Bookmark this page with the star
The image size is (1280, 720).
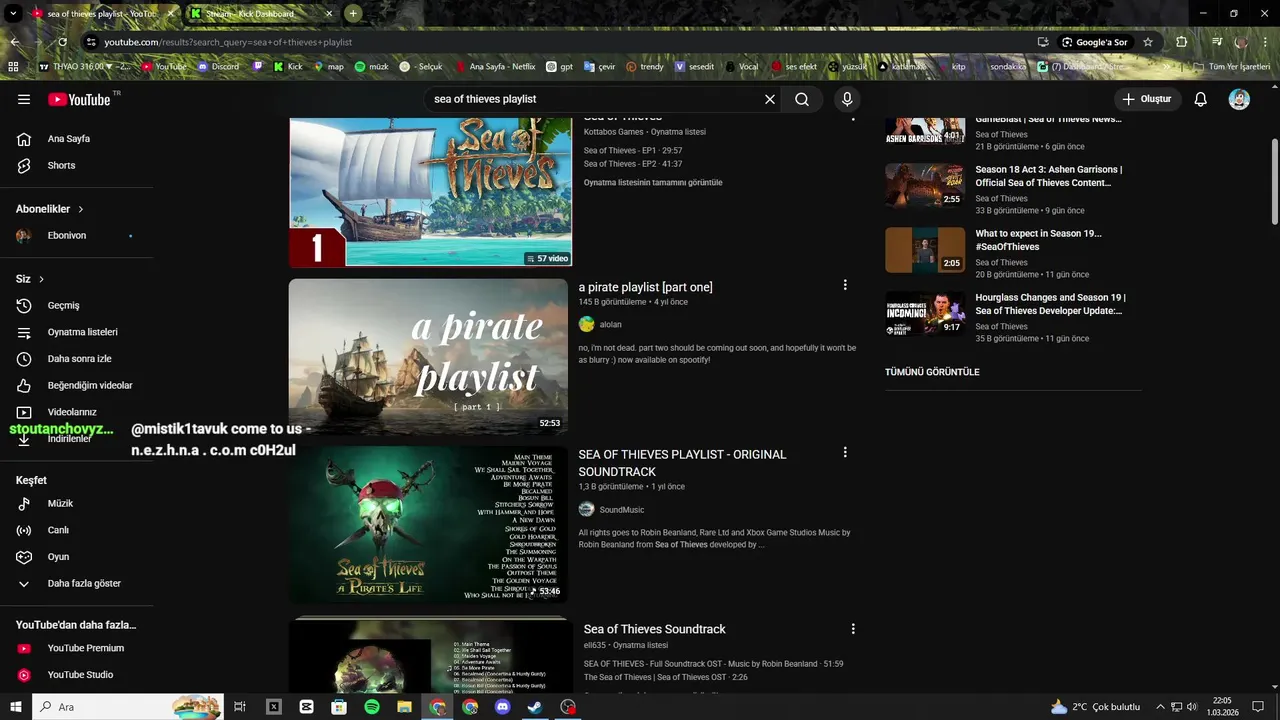pyautogui.click(x=1148, y=42)
